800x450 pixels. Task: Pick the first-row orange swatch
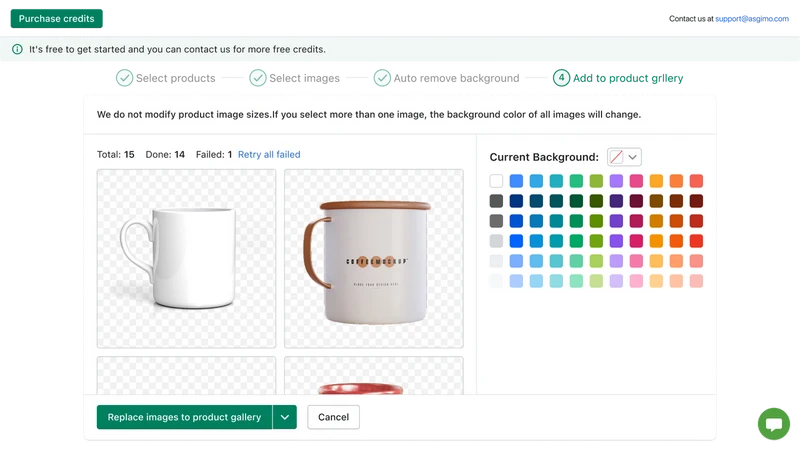point(676,181)
